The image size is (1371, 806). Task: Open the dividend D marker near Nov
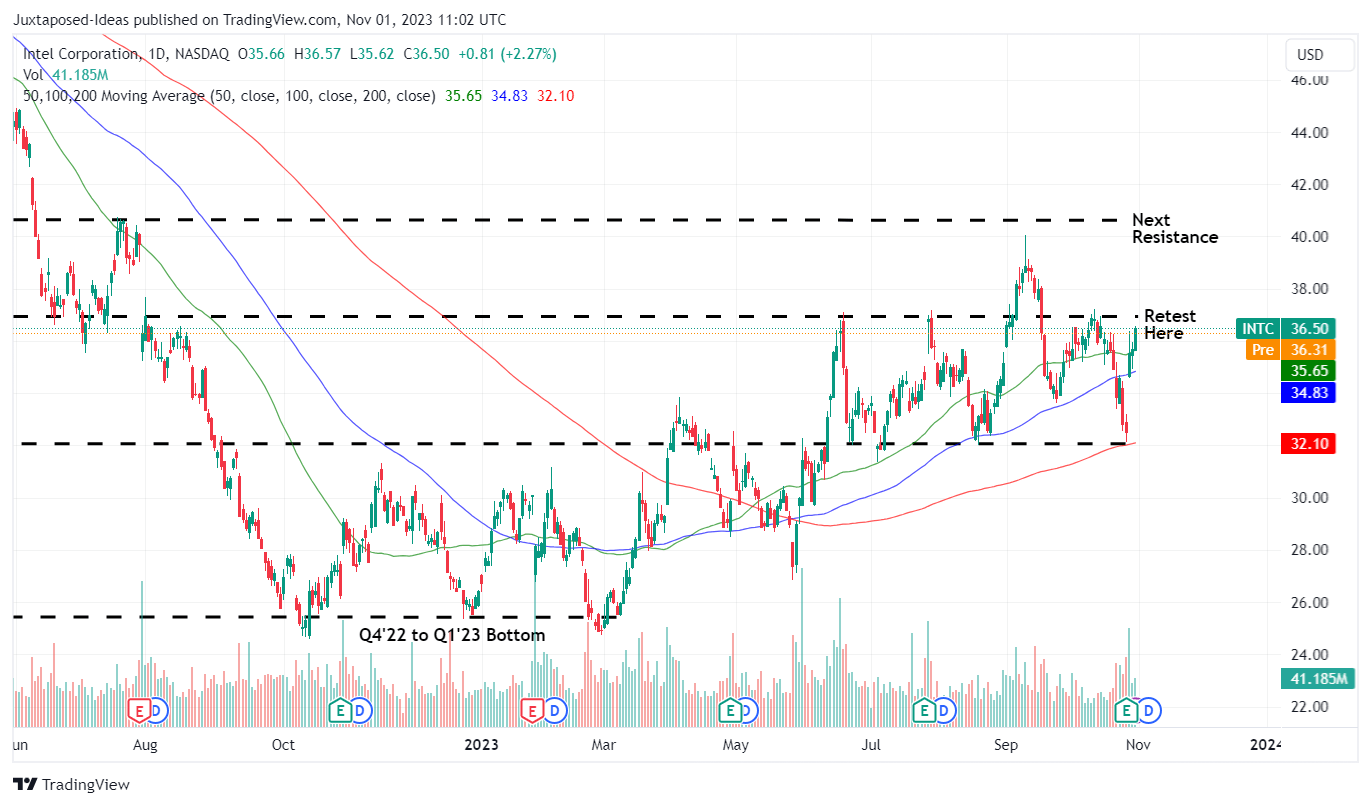click(x=1149, y=711)
